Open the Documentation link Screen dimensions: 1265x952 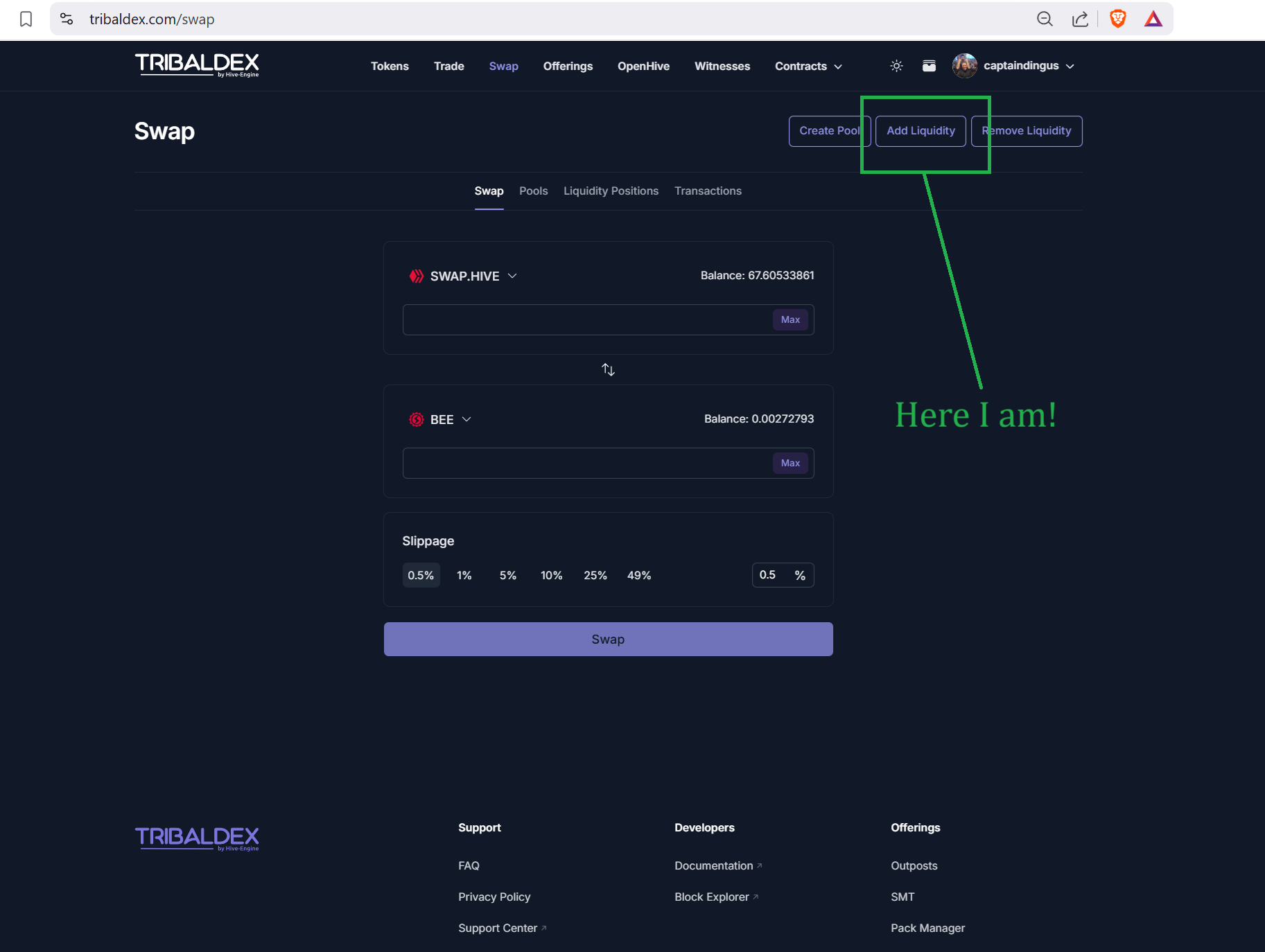click(718, 865)
